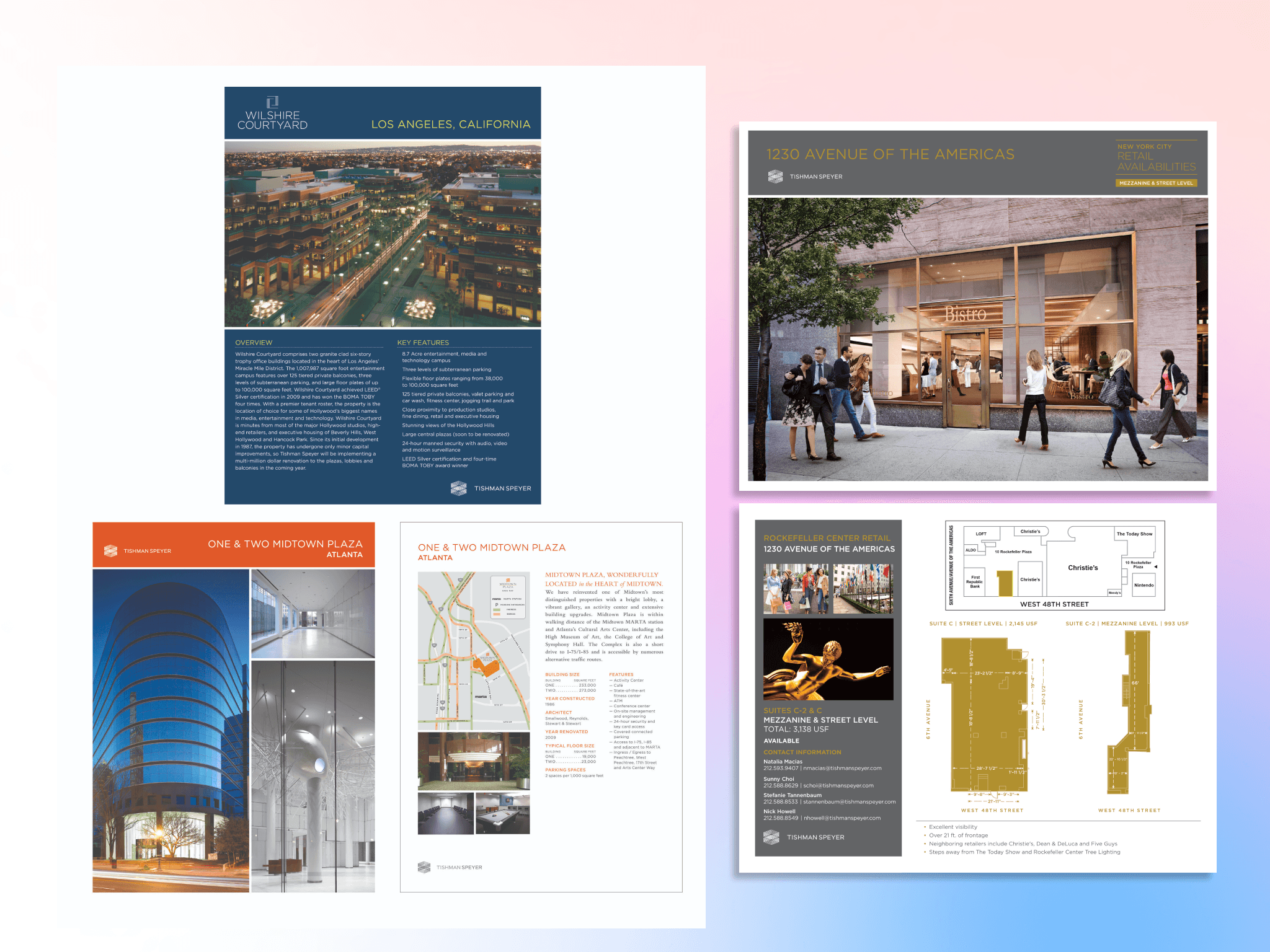The height and width of the screenshot is (952, 1270).
Task: Open the Rockefeller flags photo
Action: tap(863, 589)
